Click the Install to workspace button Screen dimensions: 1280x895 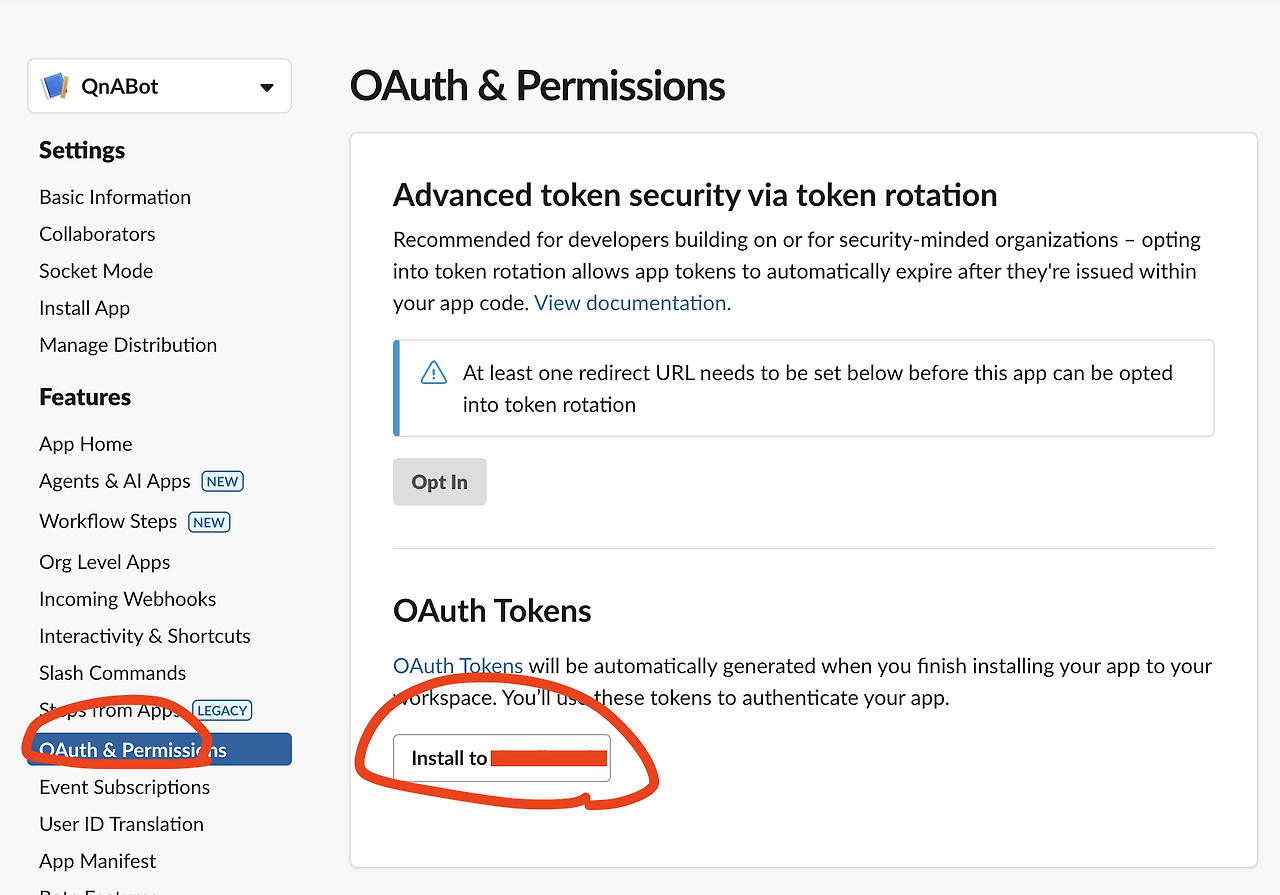pyautogui.click(x=501, y=758)
